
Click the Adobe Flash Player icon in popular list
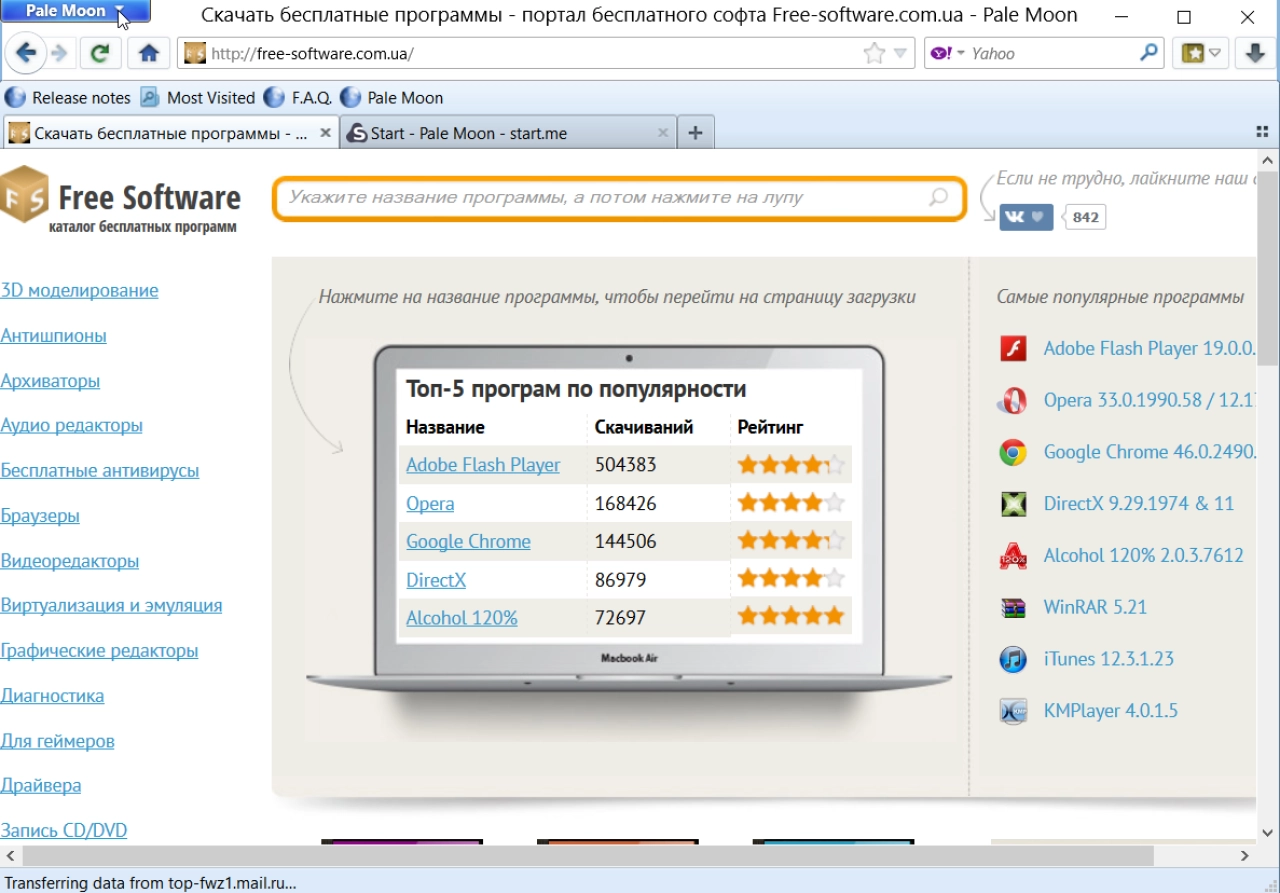click(x=1013, y=349)
